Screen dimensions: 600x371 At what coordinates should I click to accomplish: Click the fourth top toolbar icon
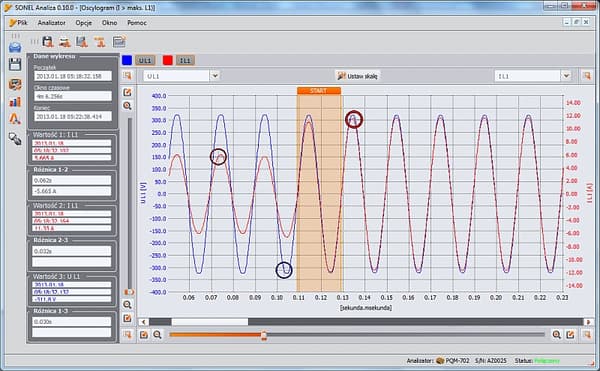click(99, 42)
